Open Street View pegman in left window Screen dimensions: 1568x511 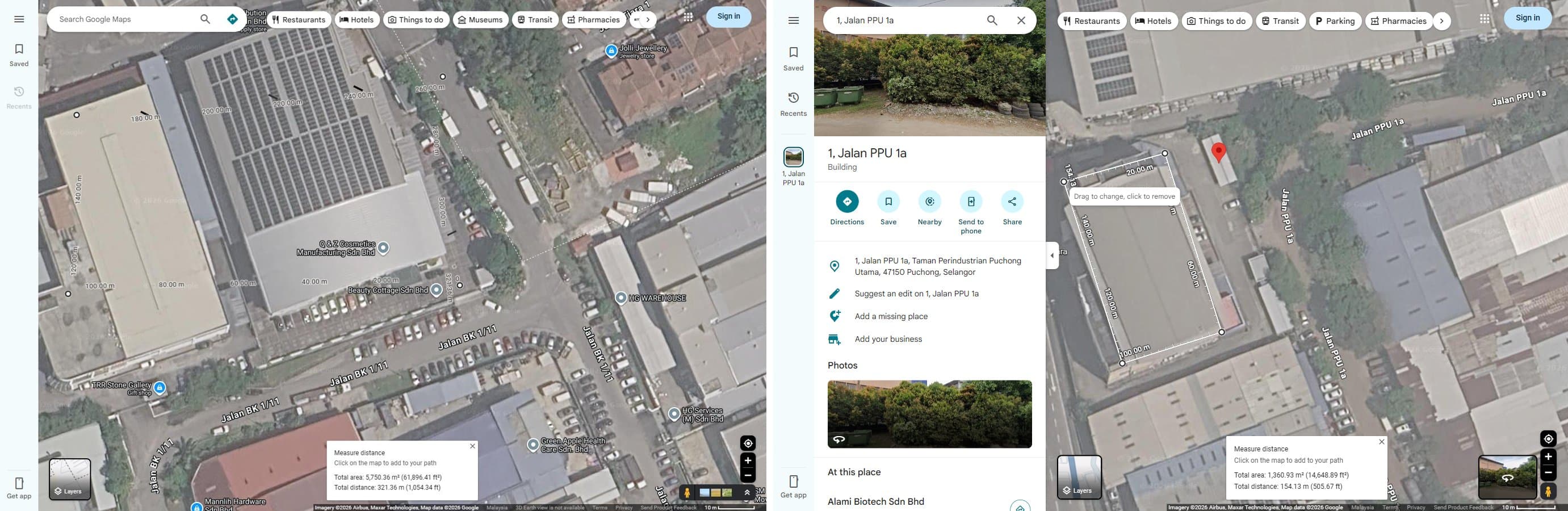[x=687, y=492]
